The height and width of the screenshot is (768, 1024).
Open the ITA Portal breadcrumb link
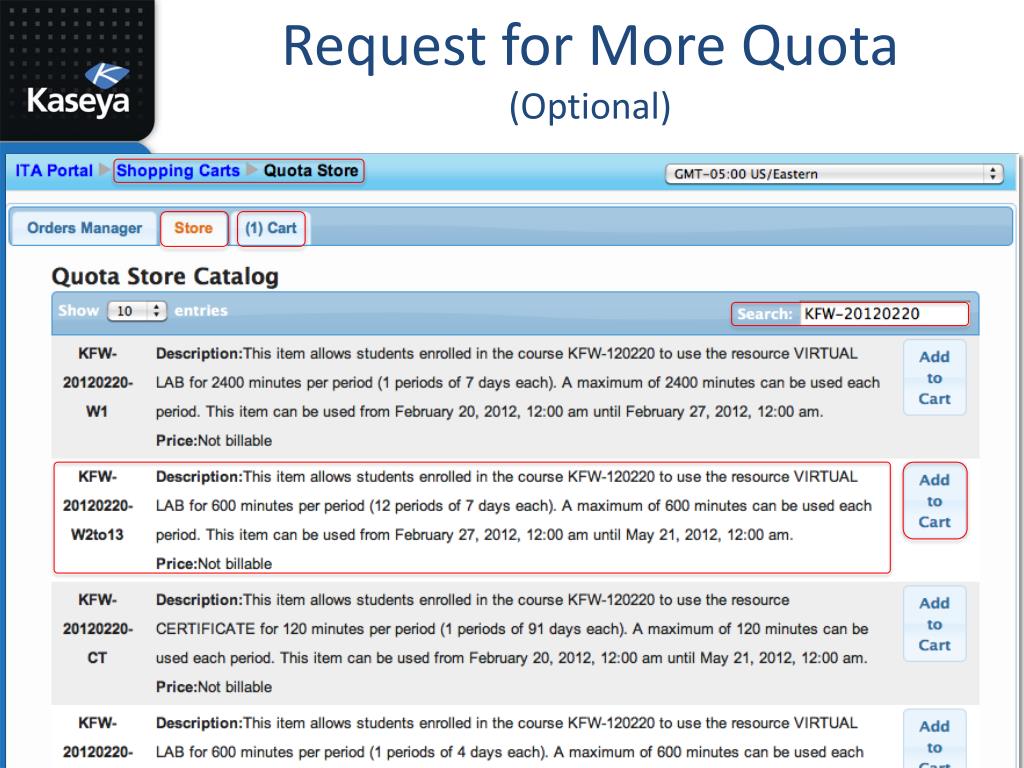[54, 170]
